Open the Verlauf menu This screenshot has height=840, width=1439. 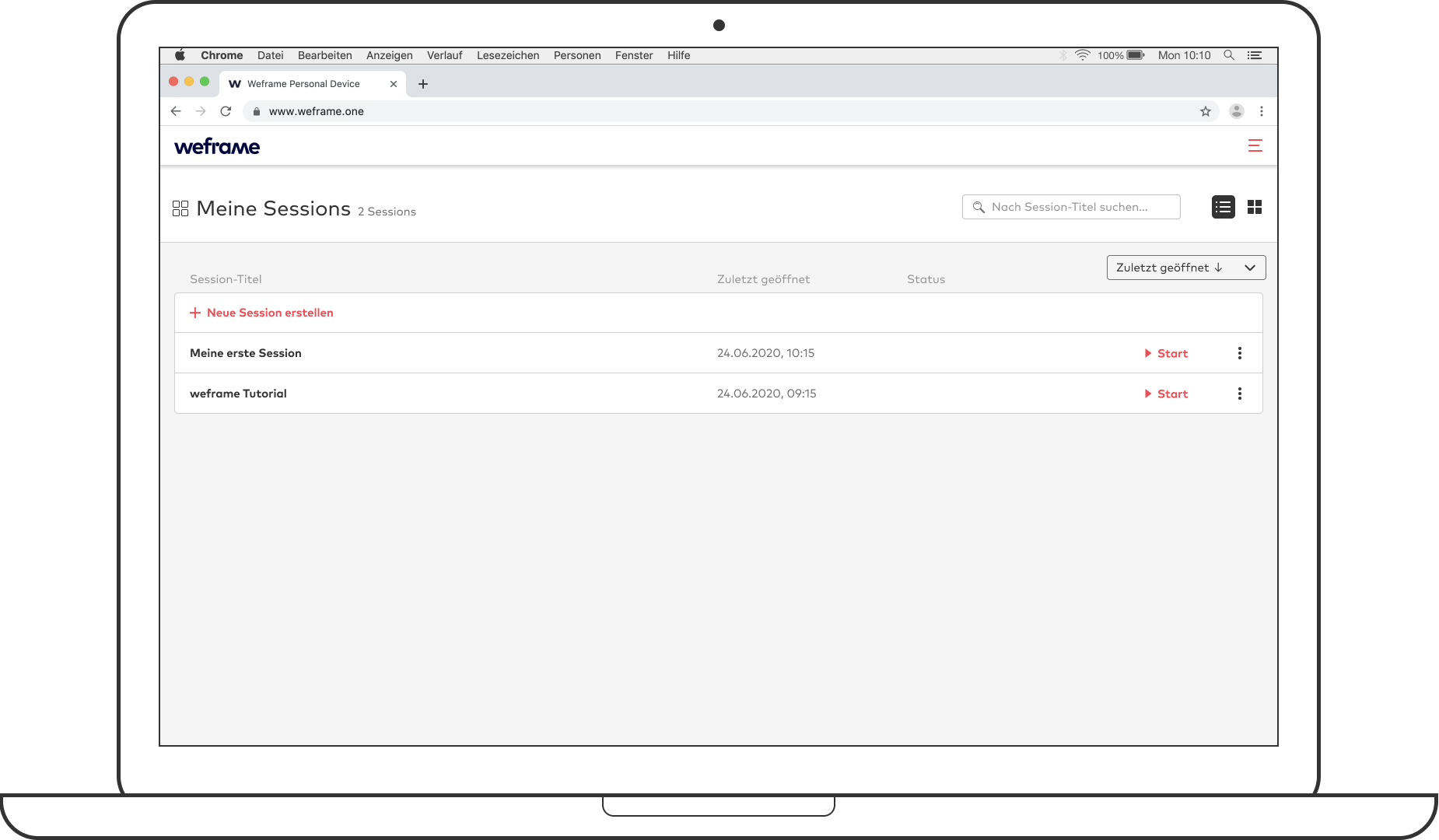[x=445, y=55]
